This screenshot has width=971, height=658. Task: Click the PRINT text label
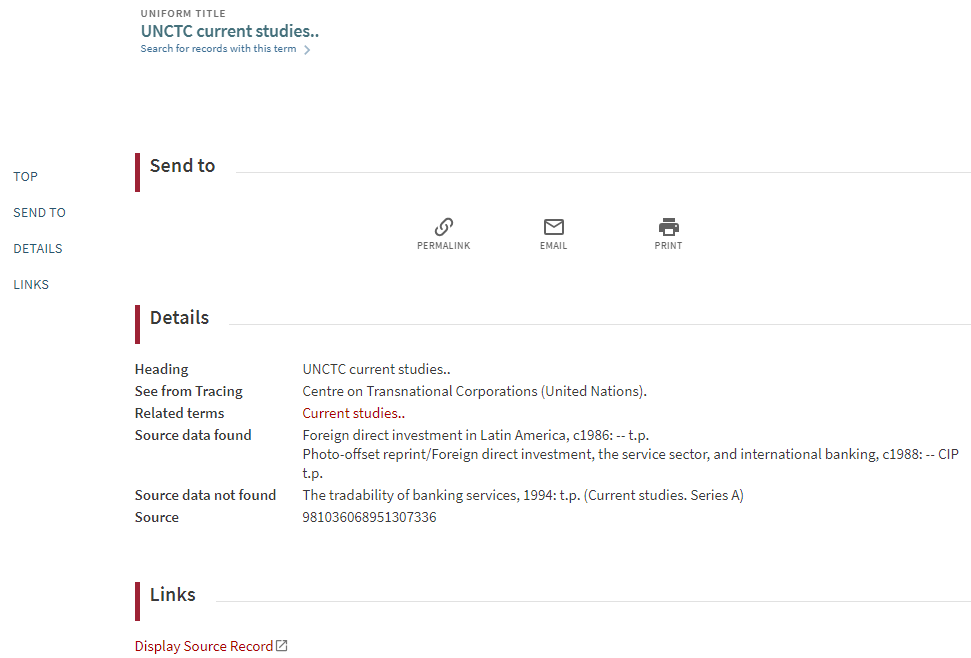point(668,246)
